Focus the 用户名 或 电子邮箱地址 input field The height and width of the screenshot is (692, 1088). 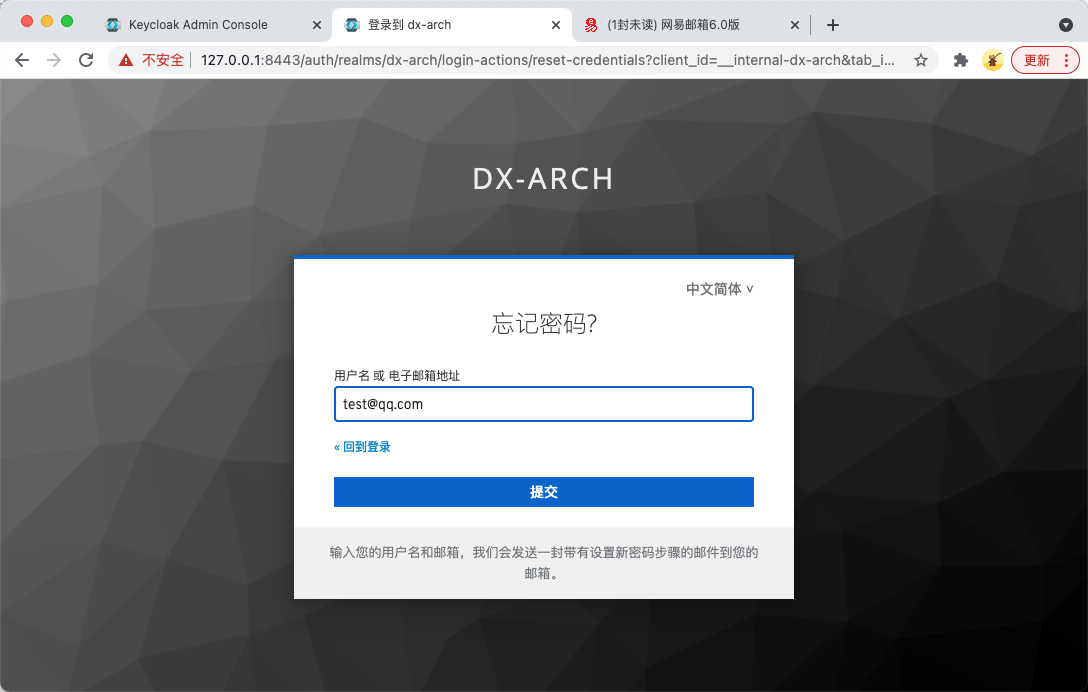coord(543,404)
